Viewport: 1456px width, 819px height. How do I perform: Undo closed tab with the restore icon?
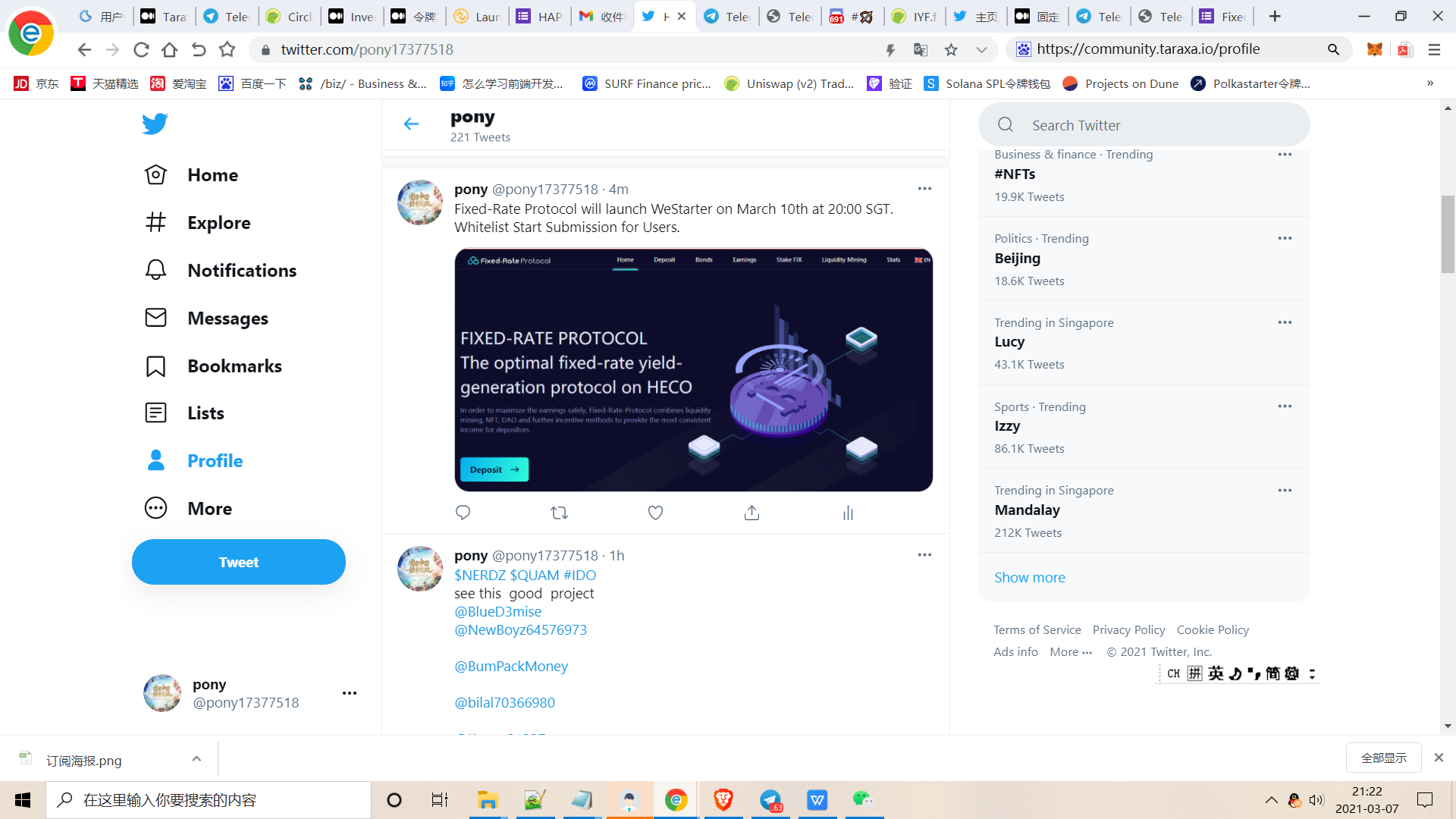tap(199, 49)
